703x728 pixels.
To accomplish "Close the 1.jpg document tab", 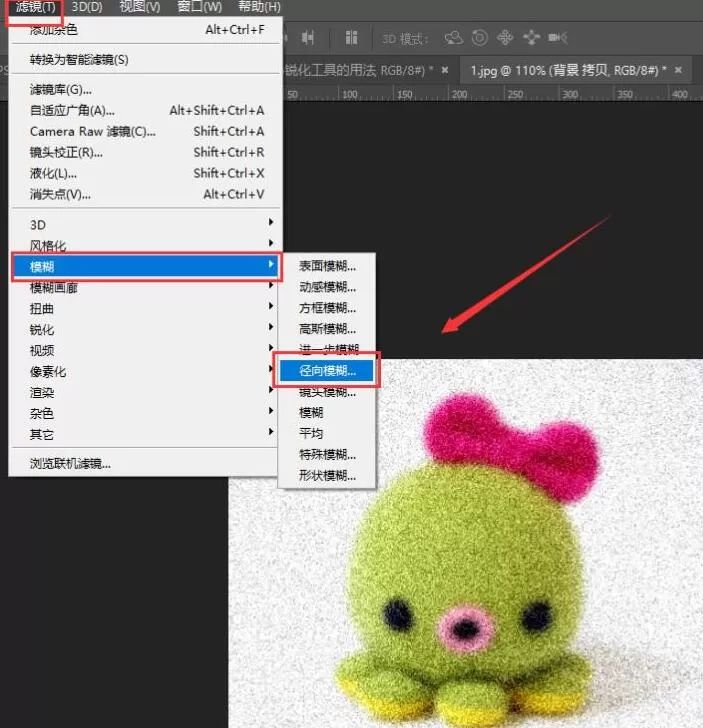I will point(678,70).
